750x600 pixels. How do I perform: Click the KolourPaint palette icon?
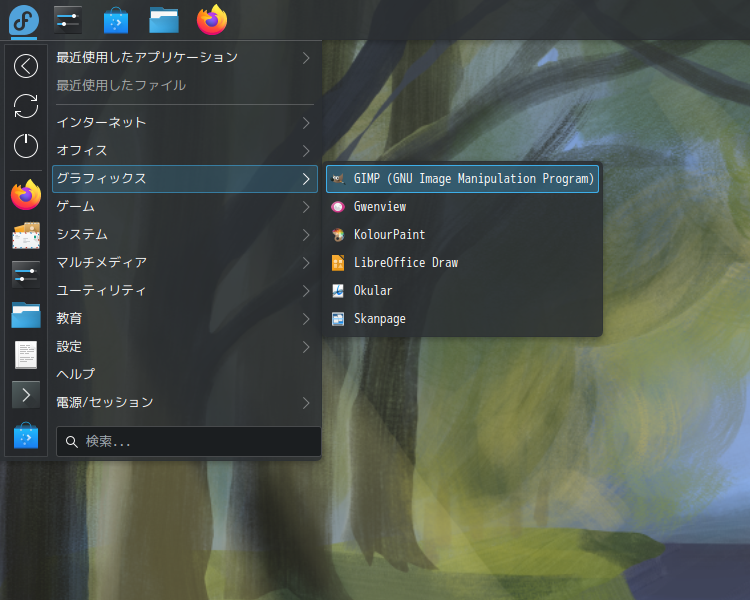tap(338, 234)
